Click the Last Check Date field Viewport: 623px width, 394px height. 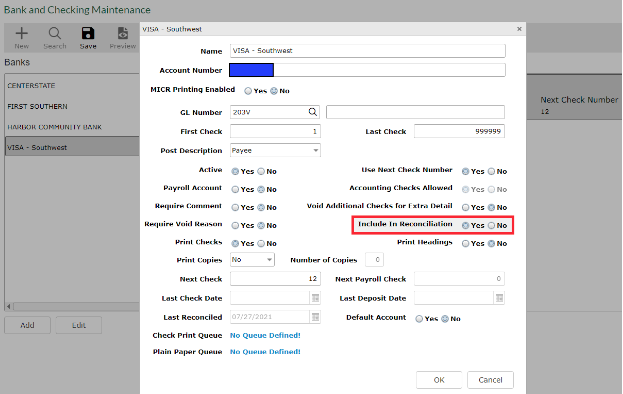[x=270, y=298]
